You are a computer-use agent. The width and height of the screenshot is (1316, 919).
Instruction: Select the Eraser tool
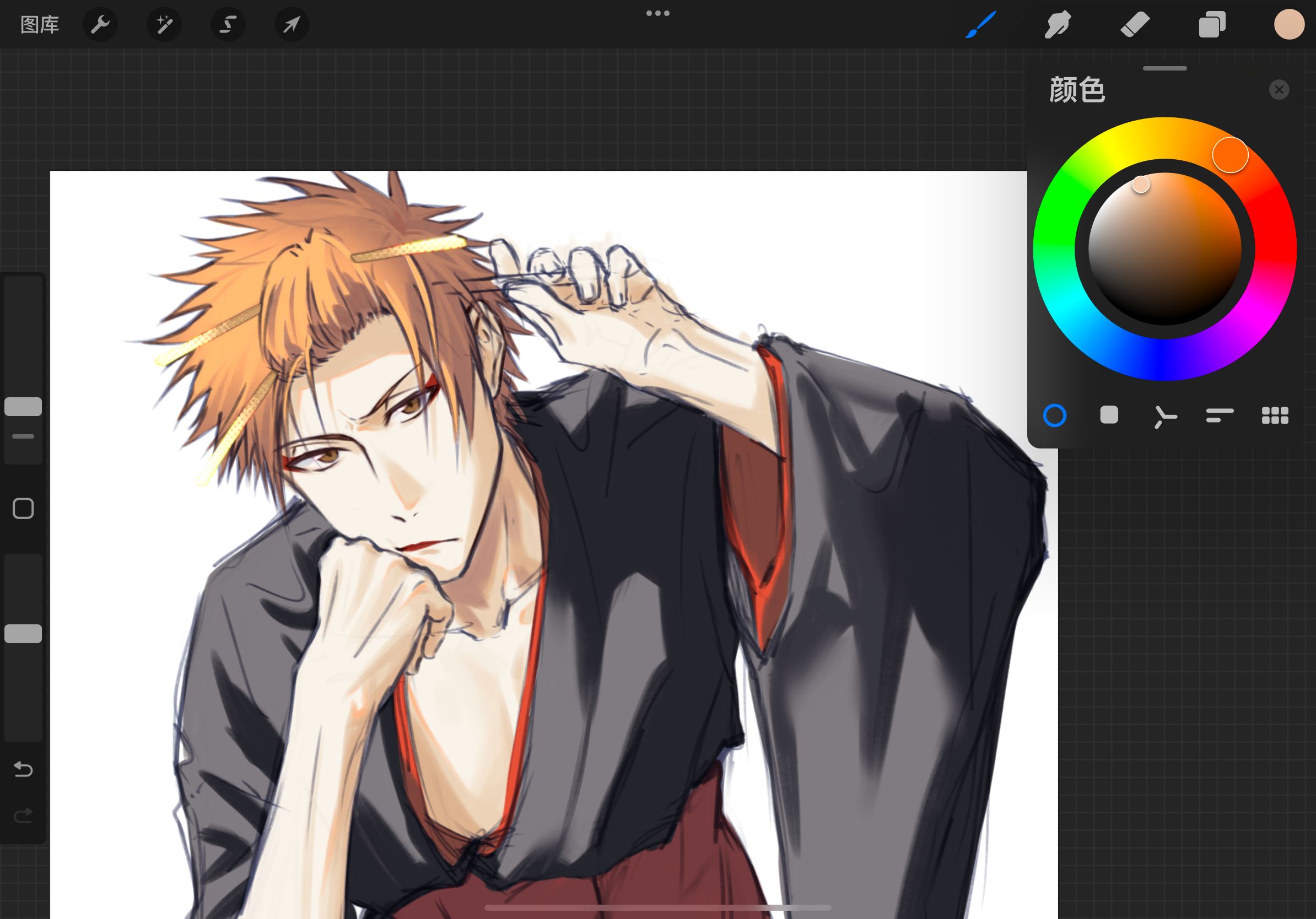pyautogui.click(x=1135, y=25)
